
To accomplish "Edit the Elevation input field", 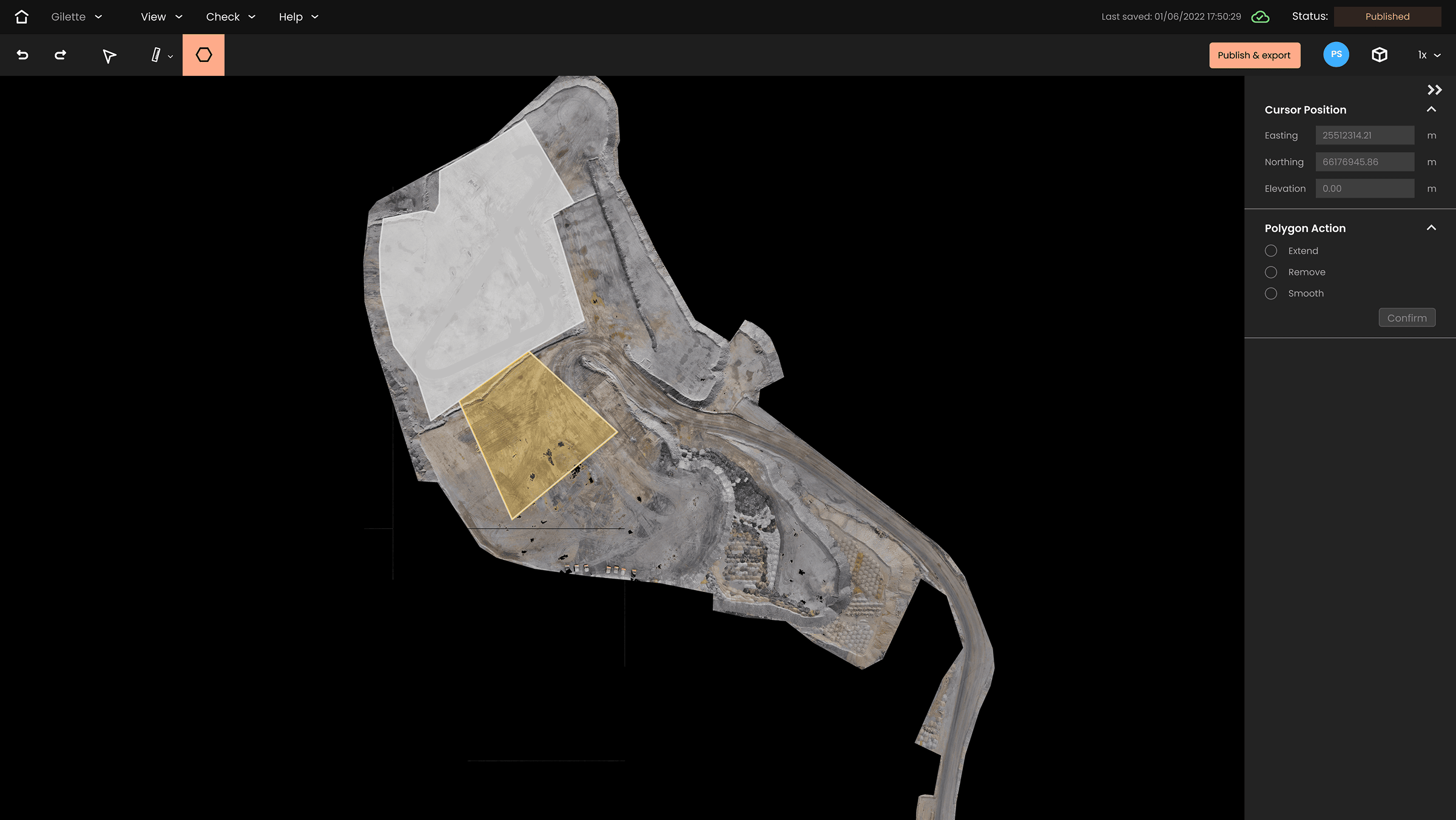I will (x=1364, y=188).
